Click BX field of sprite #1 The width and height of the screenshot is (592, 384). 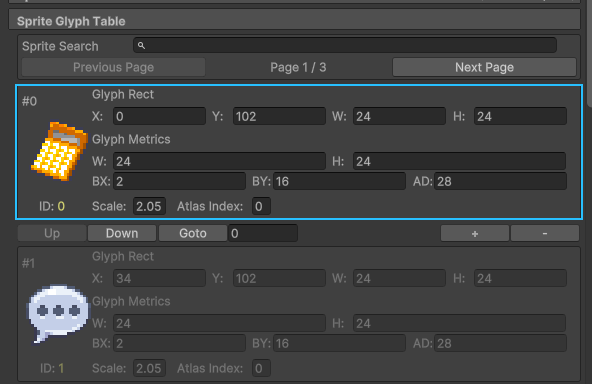point(179,343)
